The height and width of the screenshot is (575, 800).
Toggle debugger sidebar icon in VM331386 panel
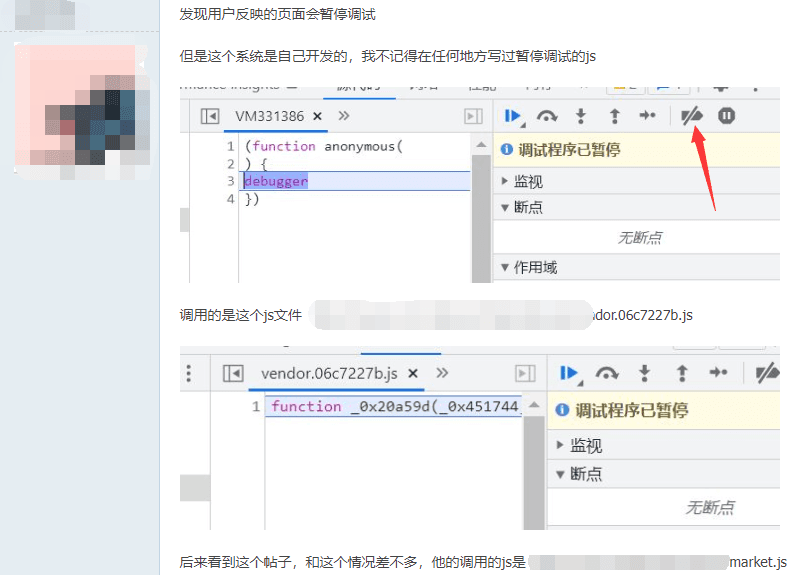(473, 116)
